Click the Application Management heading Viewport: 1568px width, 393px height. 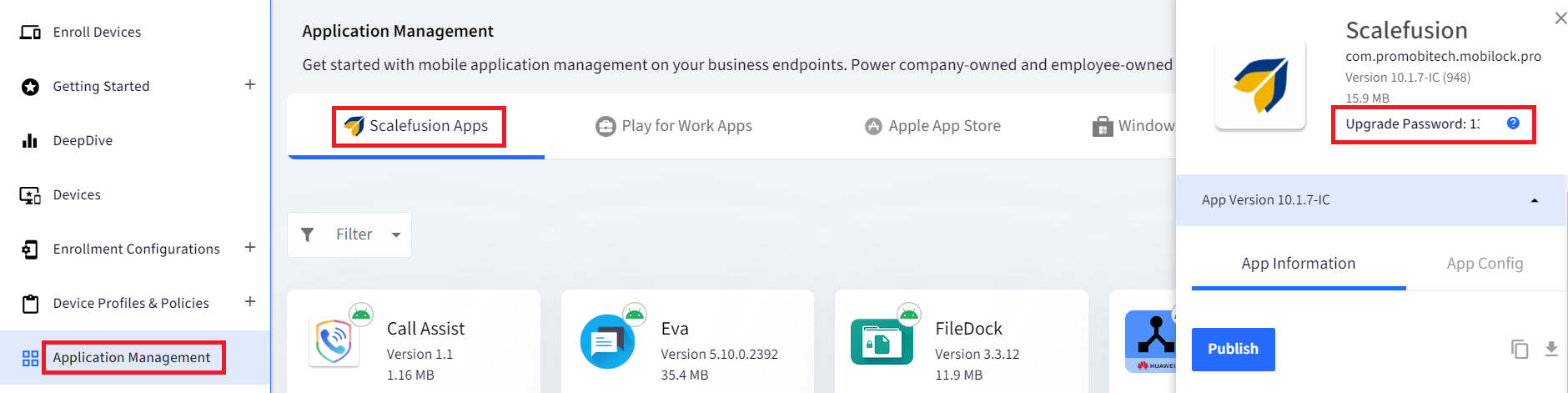(398, 31)
